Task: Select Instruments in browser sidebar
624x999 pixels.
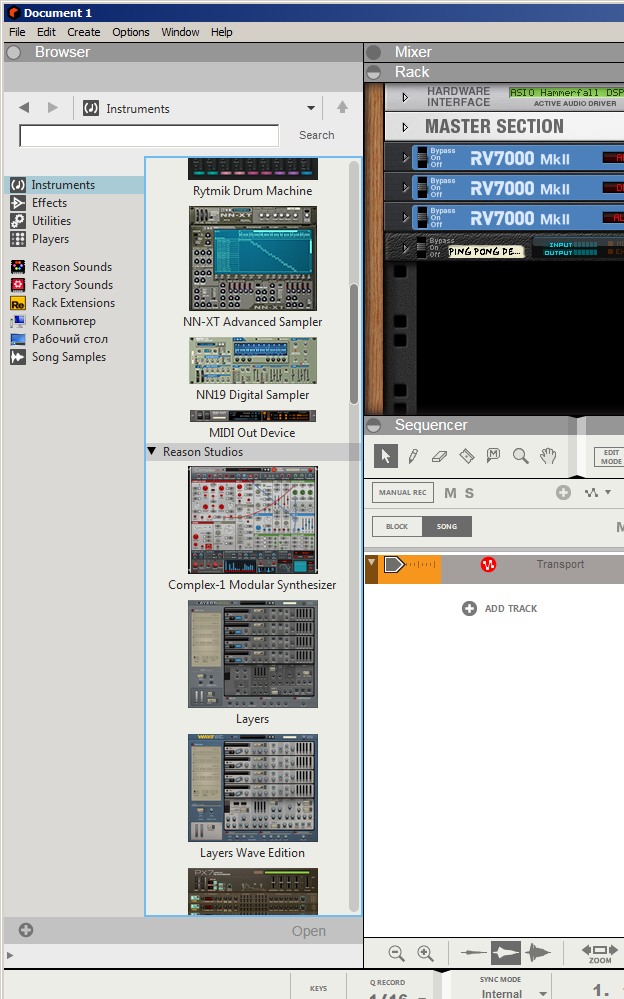Action: click(75, 185)
